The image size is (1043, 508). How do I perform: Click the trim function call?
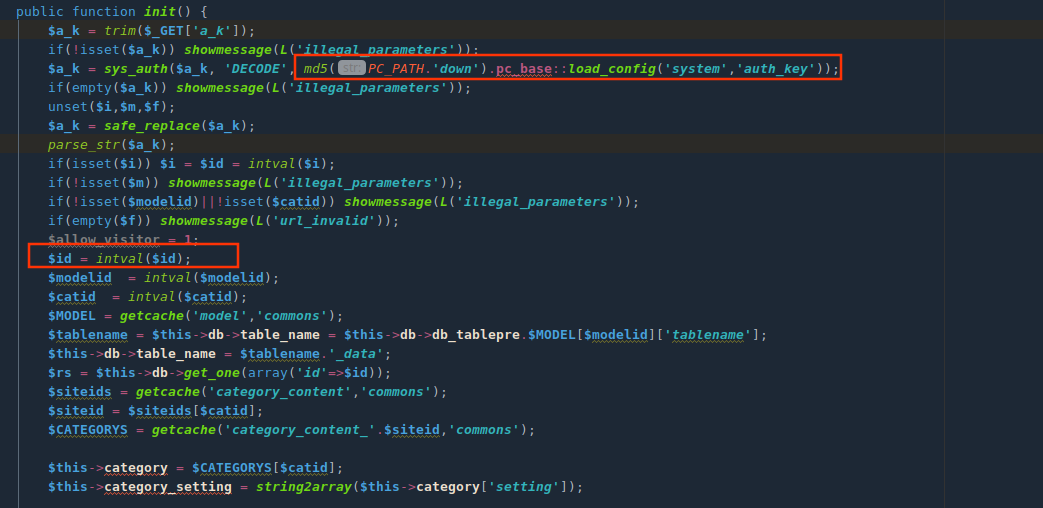[x=120, y=31]
